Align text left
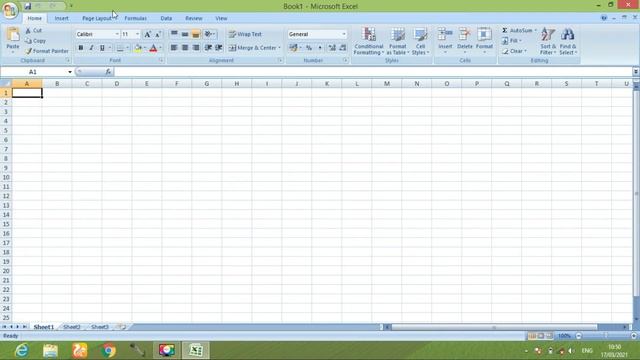Image resolution: width=640 pixels, height=360 pixels. pyautogui.click(x=174, y=48)
